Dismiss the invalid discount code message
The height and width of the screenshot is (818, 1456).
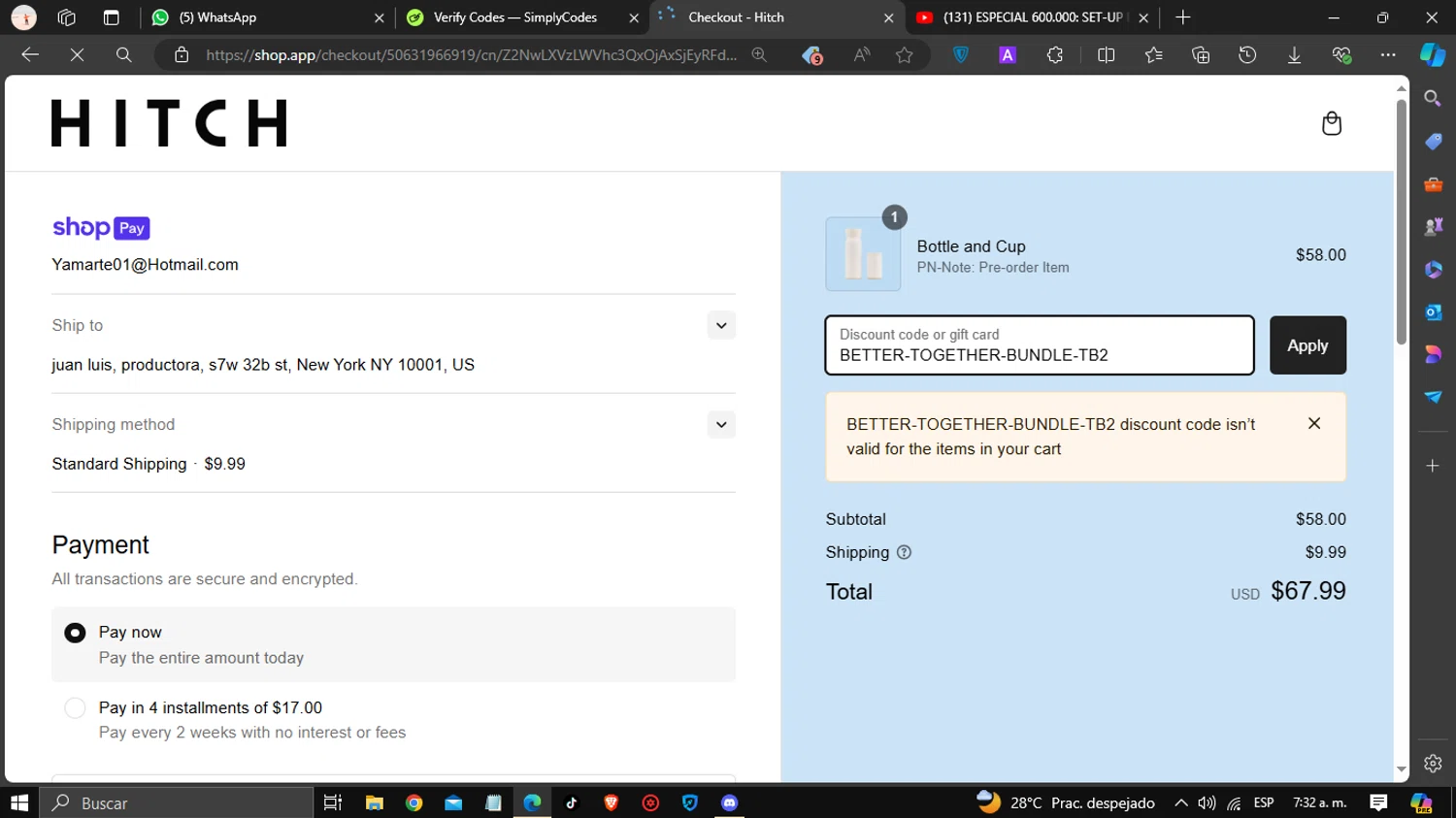pos(1314,423)
